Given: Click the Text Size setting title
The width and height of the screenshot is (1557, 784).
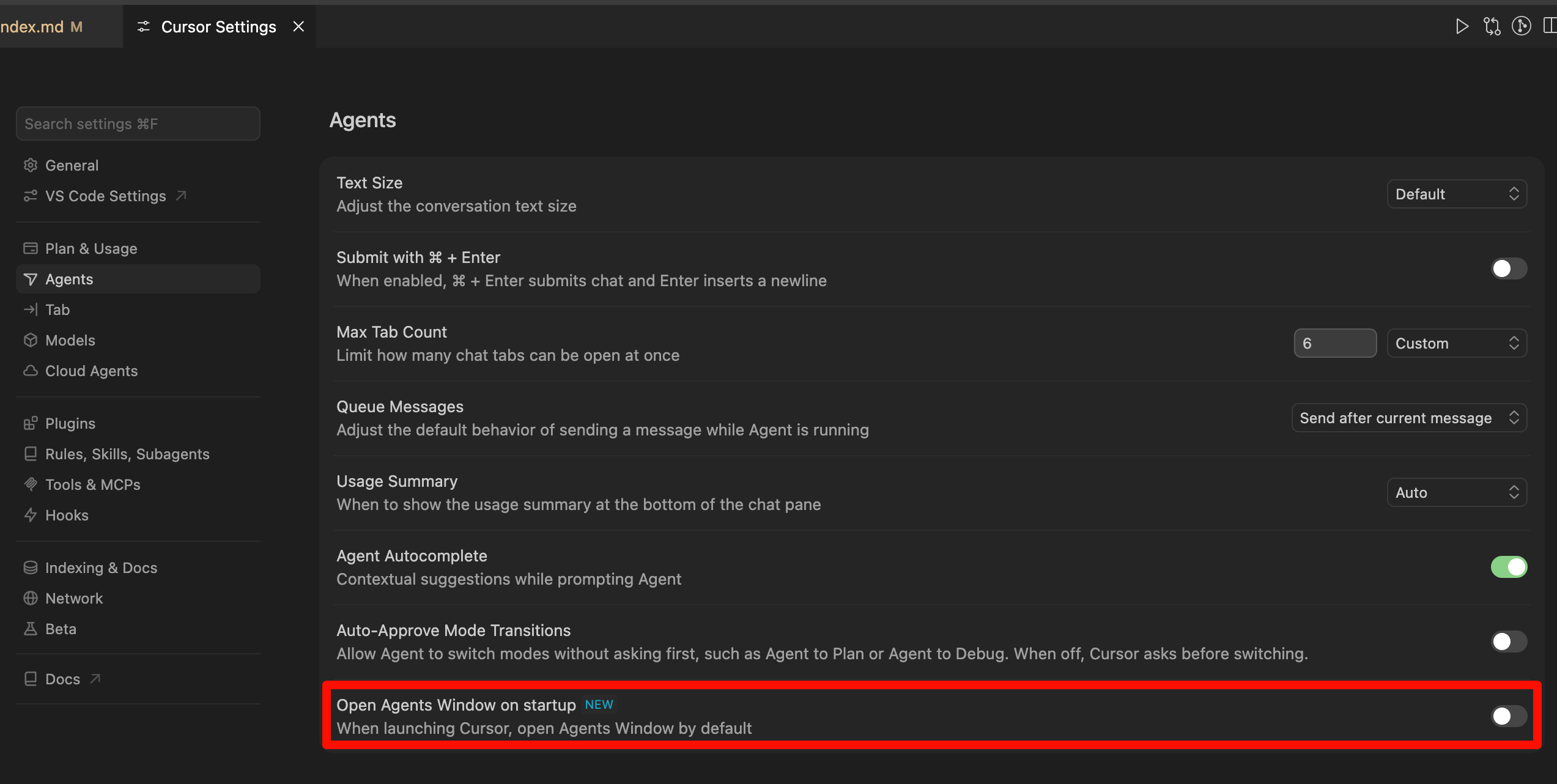Looking at the screenshot, I should [369, 183].
